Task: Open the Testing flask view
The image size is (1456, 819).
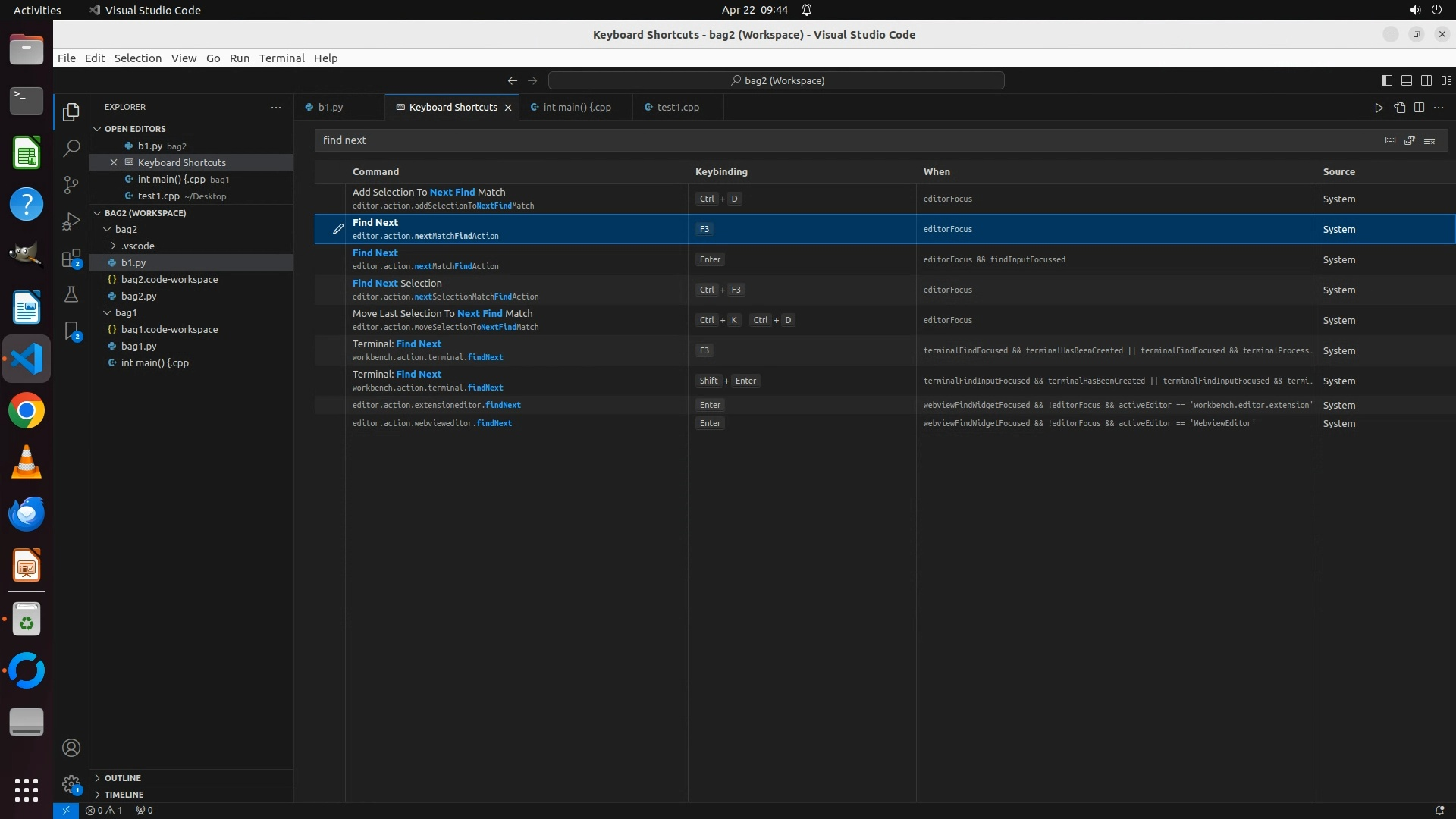Action: pos(71,294)
